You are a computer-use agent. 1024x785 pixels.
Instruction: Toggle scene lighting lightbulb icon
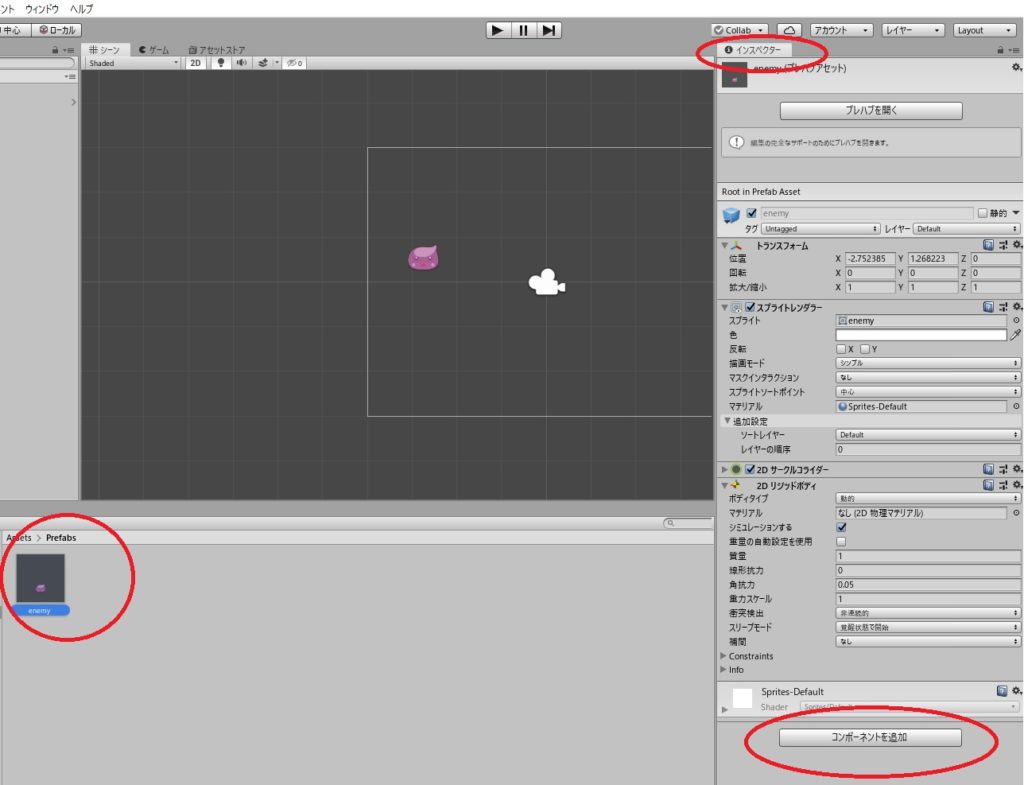[x=221, y=63]
